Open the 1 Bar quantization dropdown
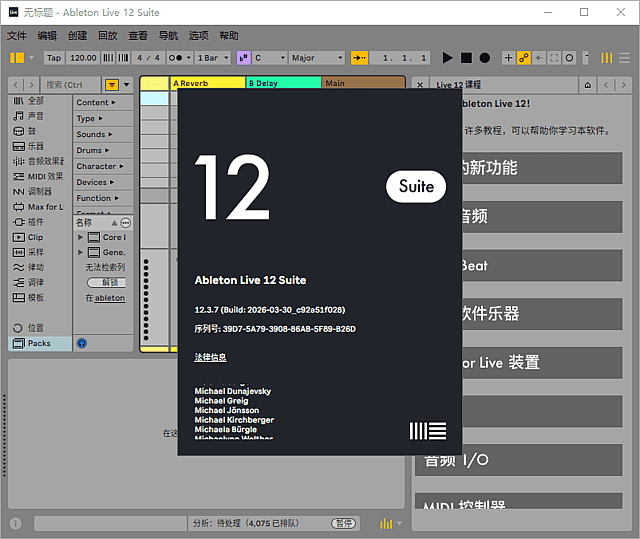 point(214,58)
